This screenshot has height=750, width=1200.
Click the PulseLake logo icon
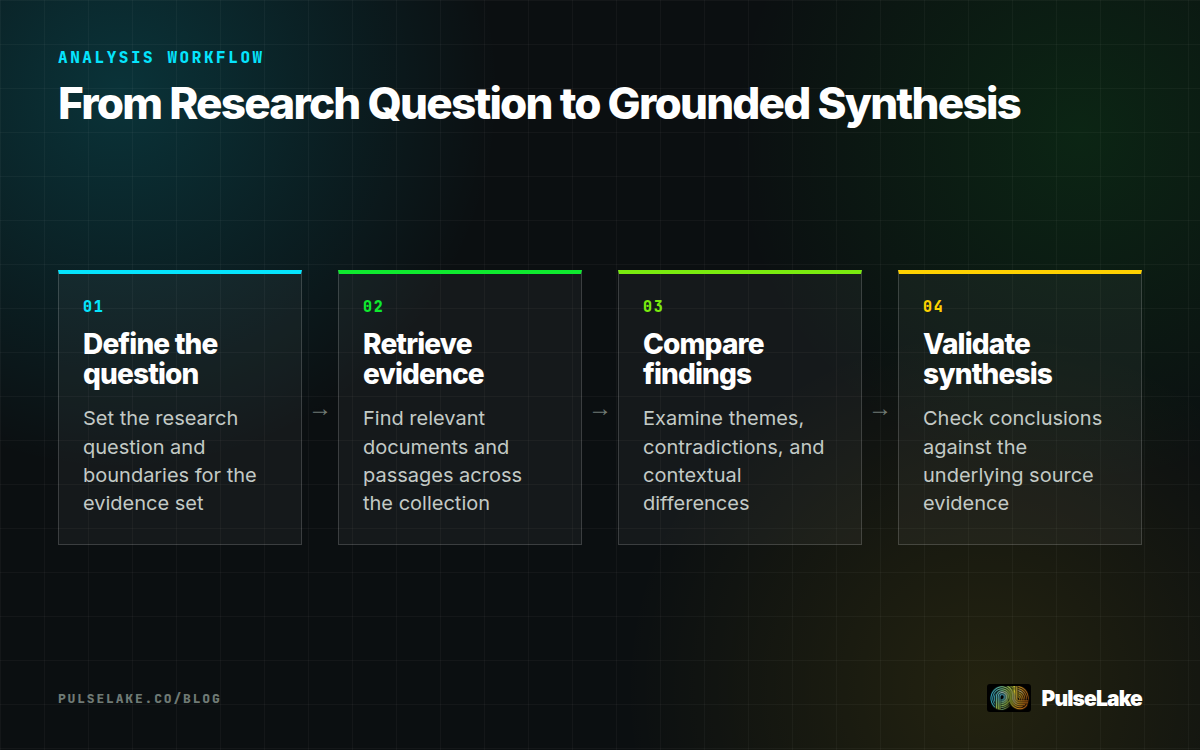coord(1009,698)
